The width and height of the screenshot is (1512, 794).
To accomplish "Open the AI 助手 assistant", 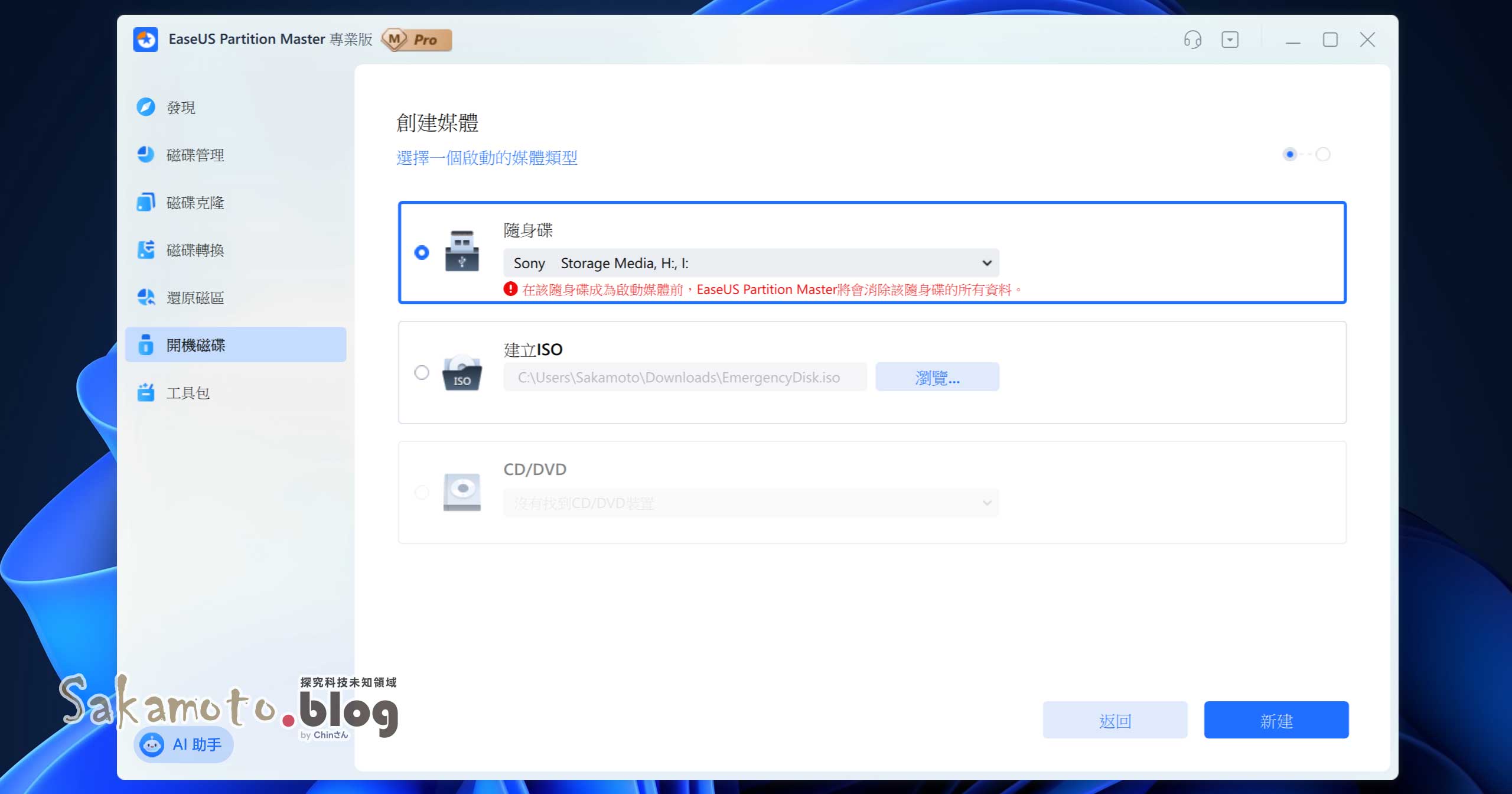I will point(183,745).
